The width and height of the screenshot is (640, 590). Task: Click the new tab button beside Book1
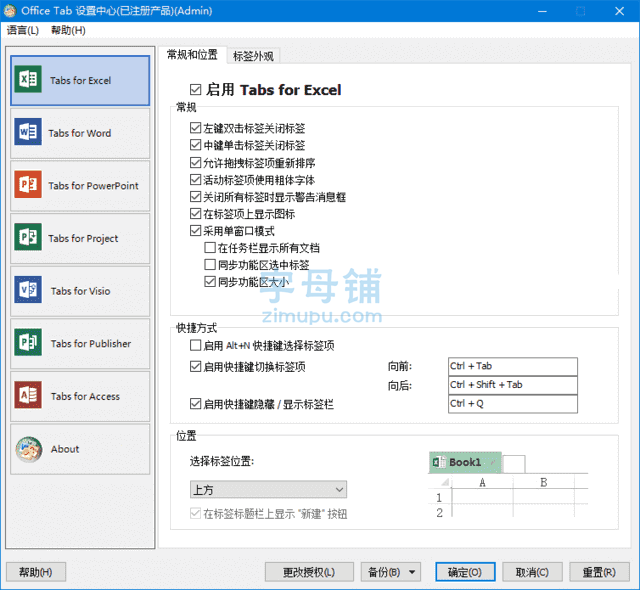(x=514, y=464)
